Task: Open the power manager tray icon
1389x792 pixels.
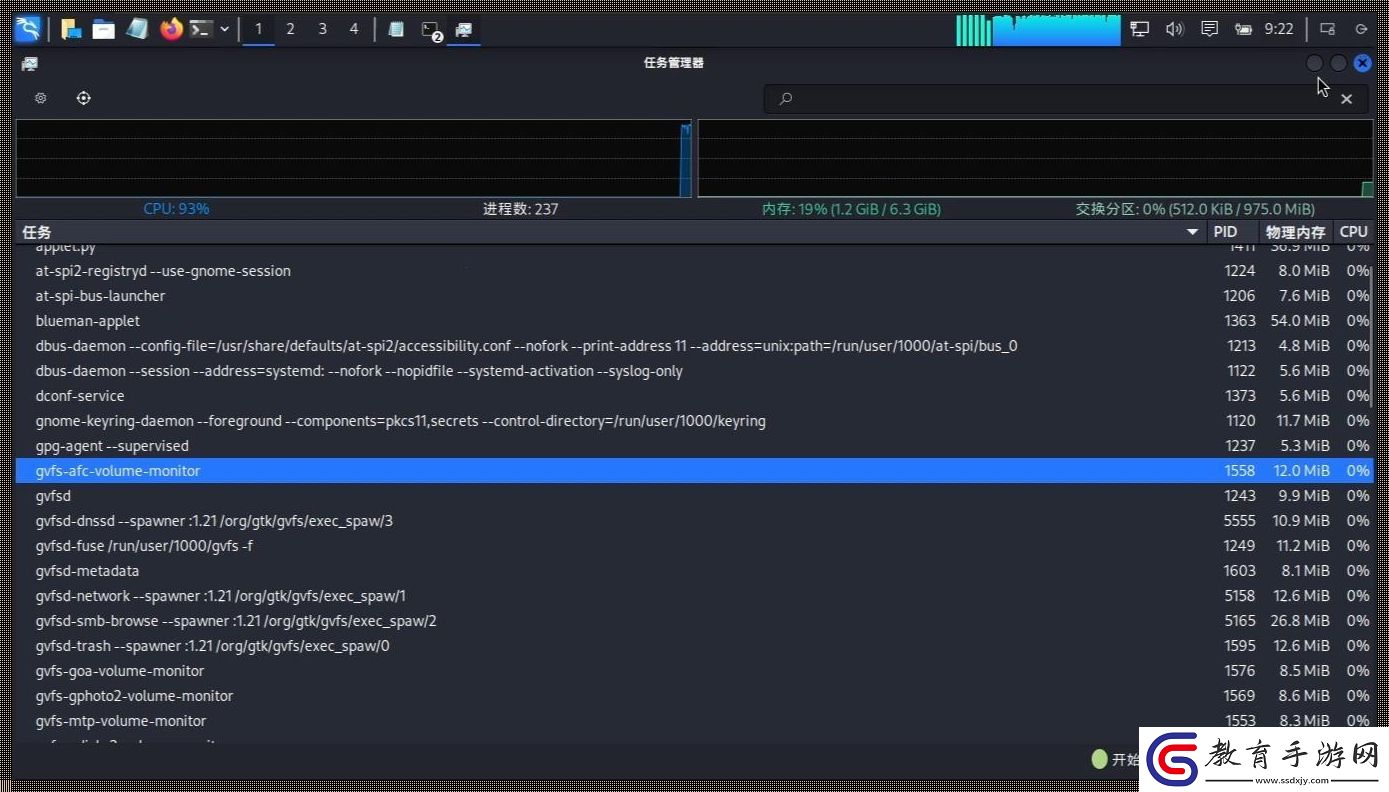Action: tap(1243, 29)
